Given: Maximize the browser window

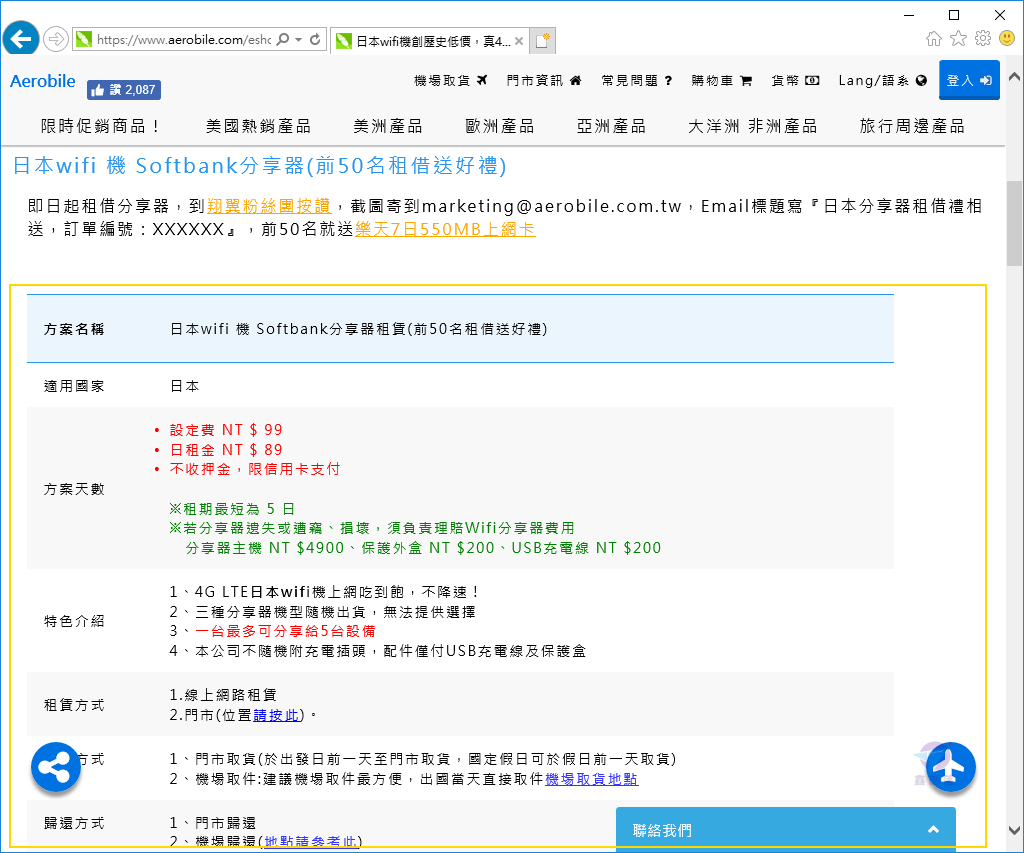Looking at the screenshot, I should click(x=954, y=15).
